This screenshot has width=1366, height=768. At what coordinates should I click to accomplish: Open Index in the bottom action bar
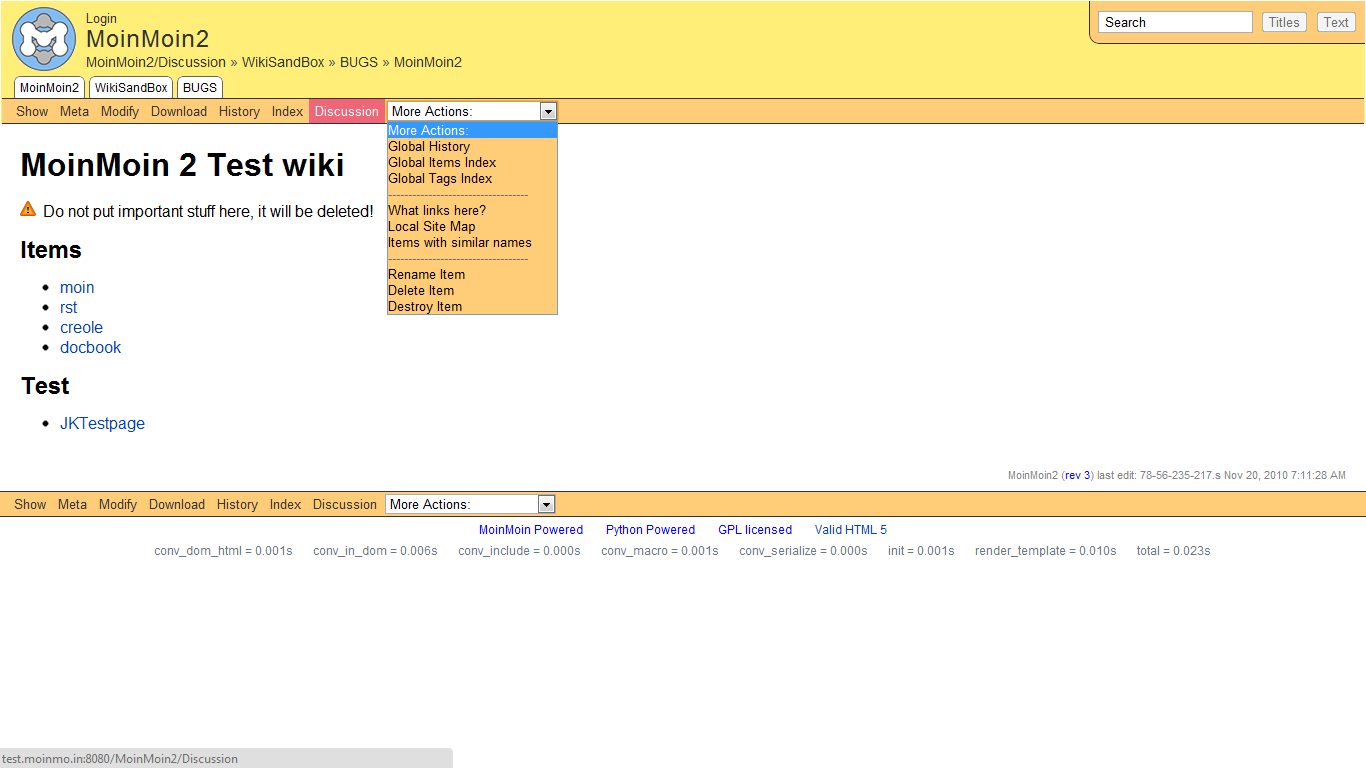tap(285, 505)
